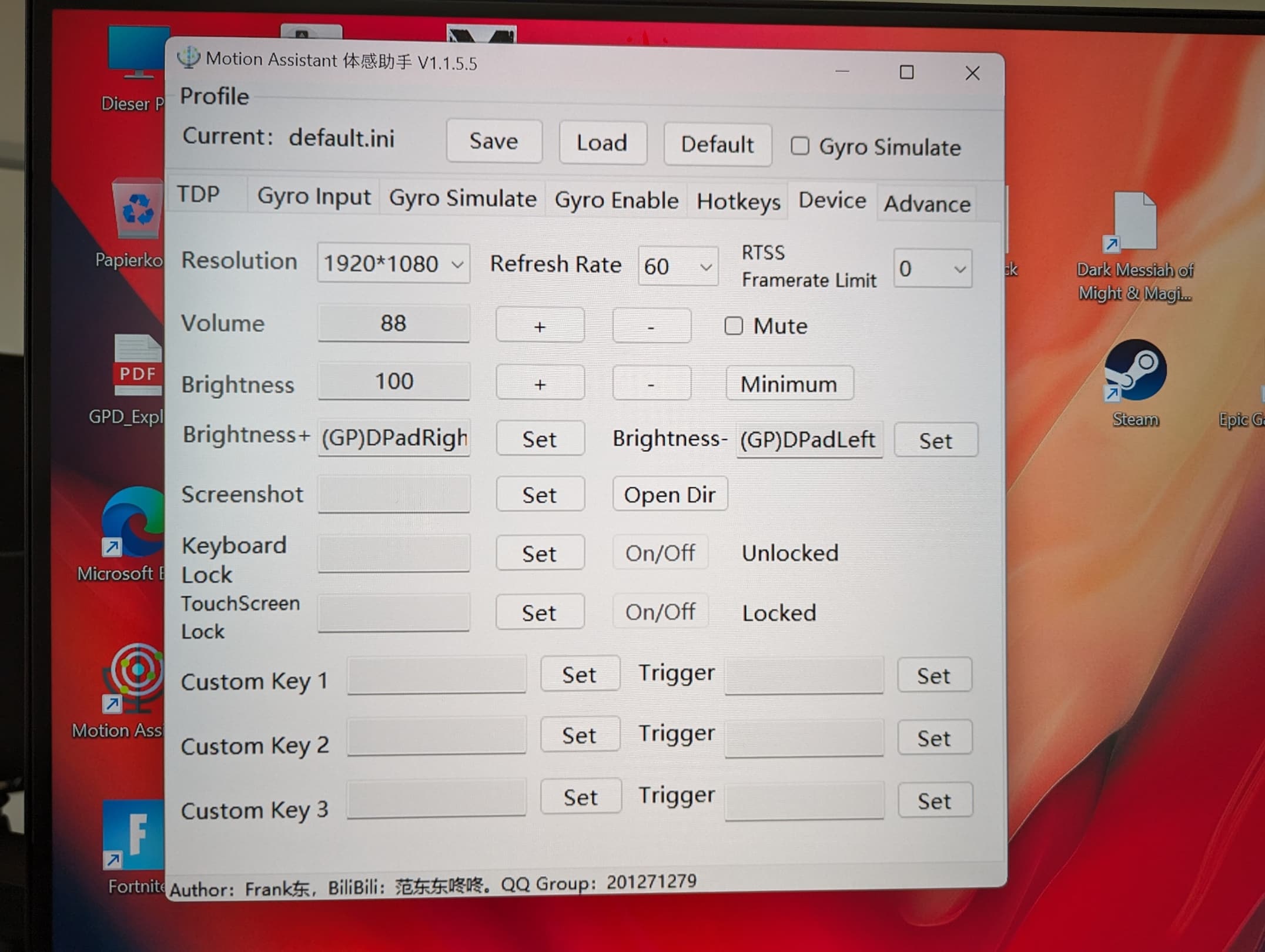This screenshot has width=1265, height=952.
Task: Open the Advance tab
Action: (927, 204)
